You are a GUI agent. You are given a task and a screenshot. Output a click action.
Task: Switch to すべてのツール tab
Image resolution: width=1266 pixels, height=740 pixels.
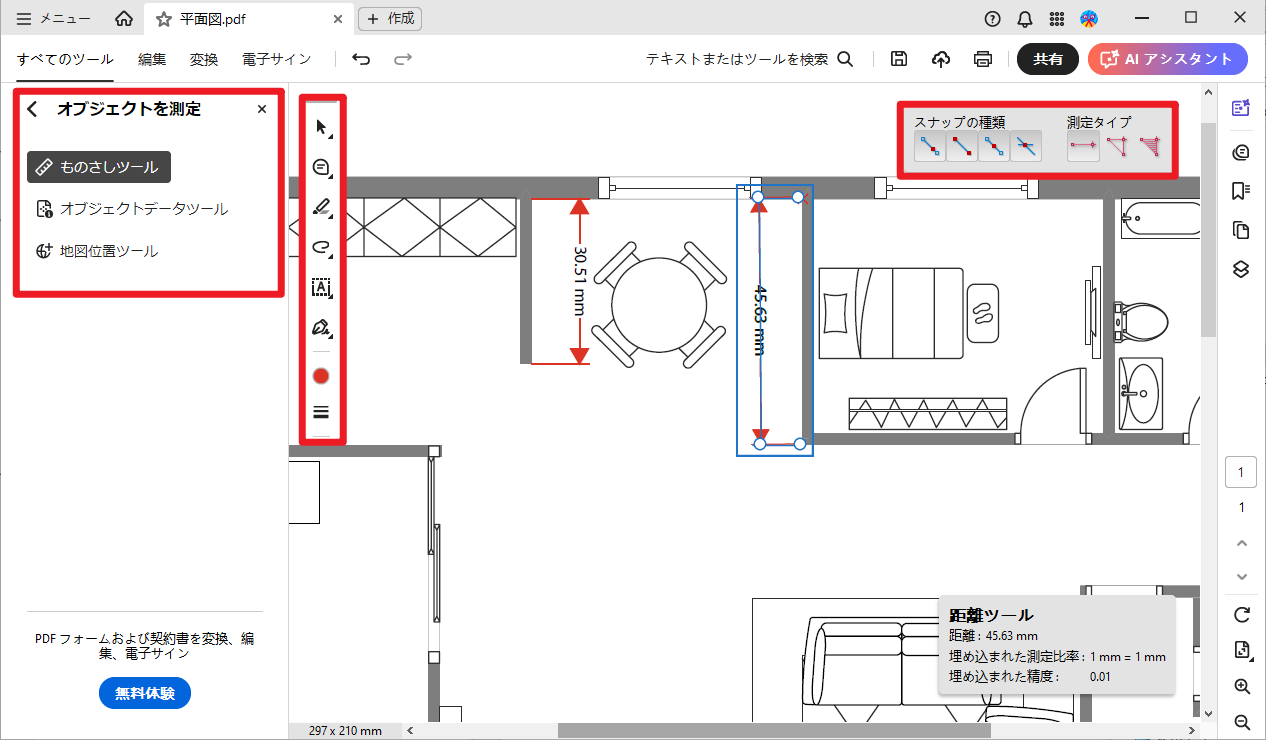65,59
